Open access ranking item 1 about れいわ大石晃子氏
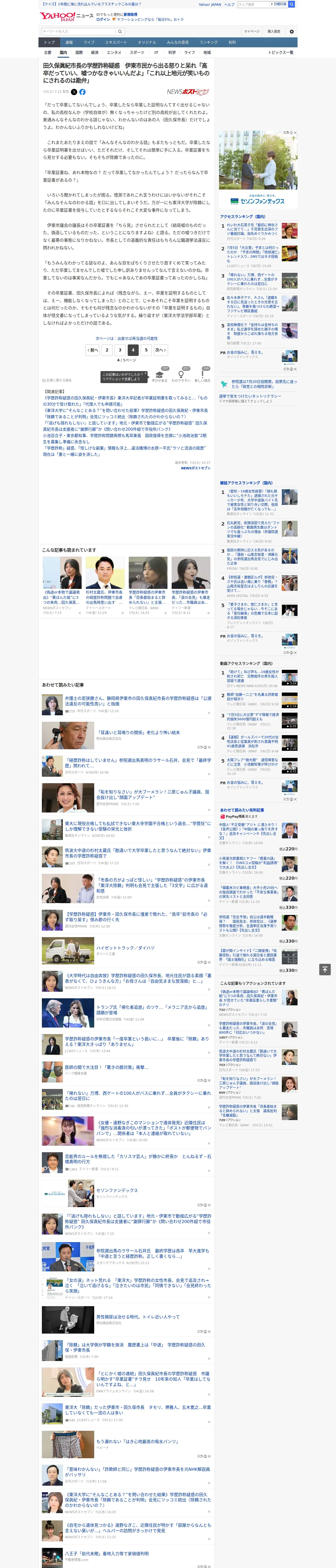The width and height of the screenshot is (336, 1568). click(253, 230)
